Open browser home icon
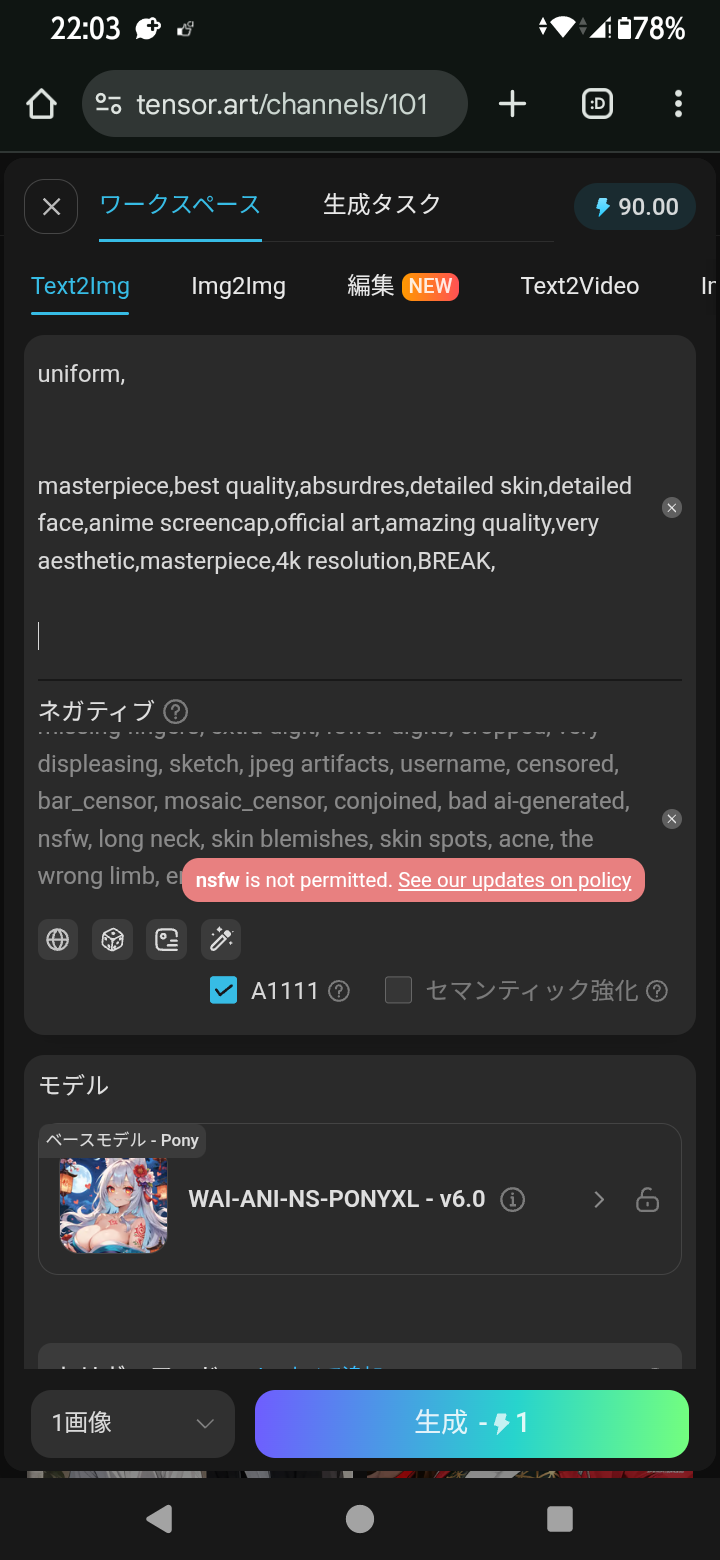Viewport: 720px width, 1560px height. point(41,103)
